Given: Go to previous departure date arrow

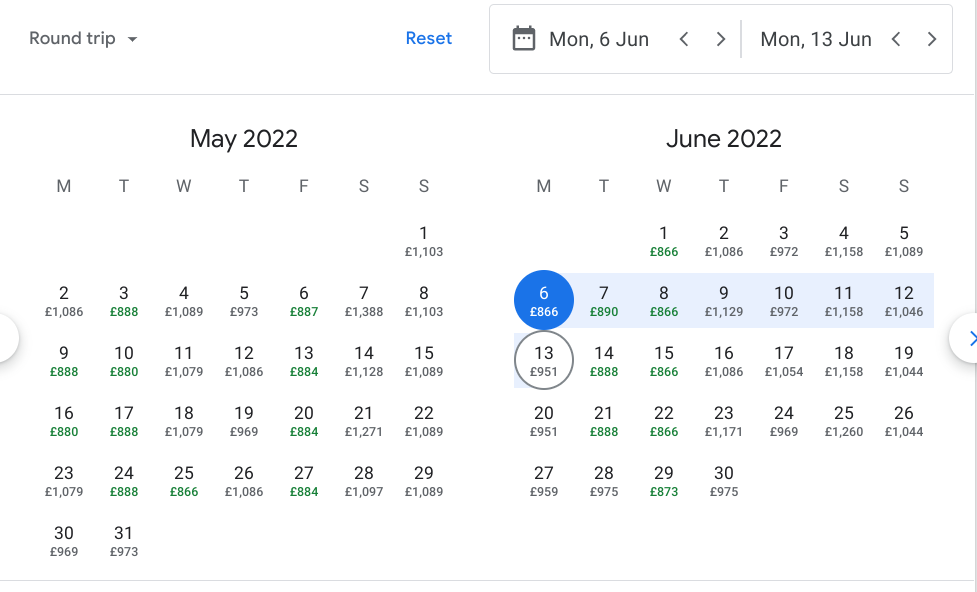Looking at the screenshot, I should 684,39.
